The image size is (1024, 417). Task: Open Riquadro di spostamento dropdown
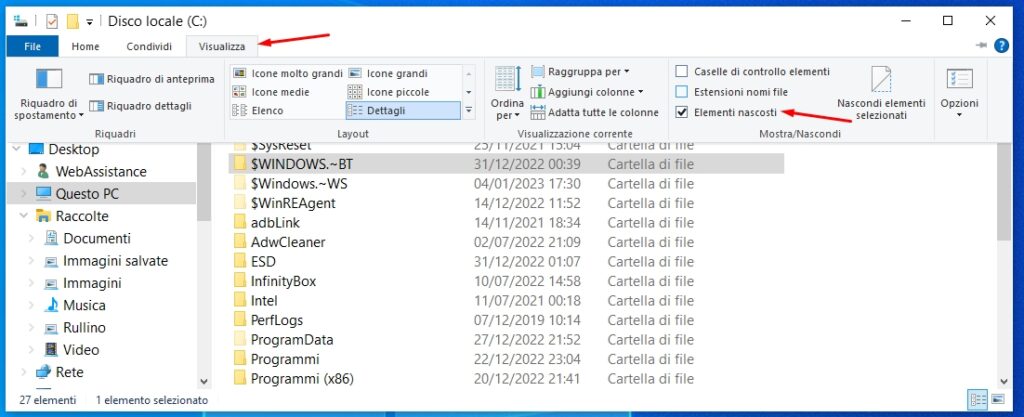49,95
